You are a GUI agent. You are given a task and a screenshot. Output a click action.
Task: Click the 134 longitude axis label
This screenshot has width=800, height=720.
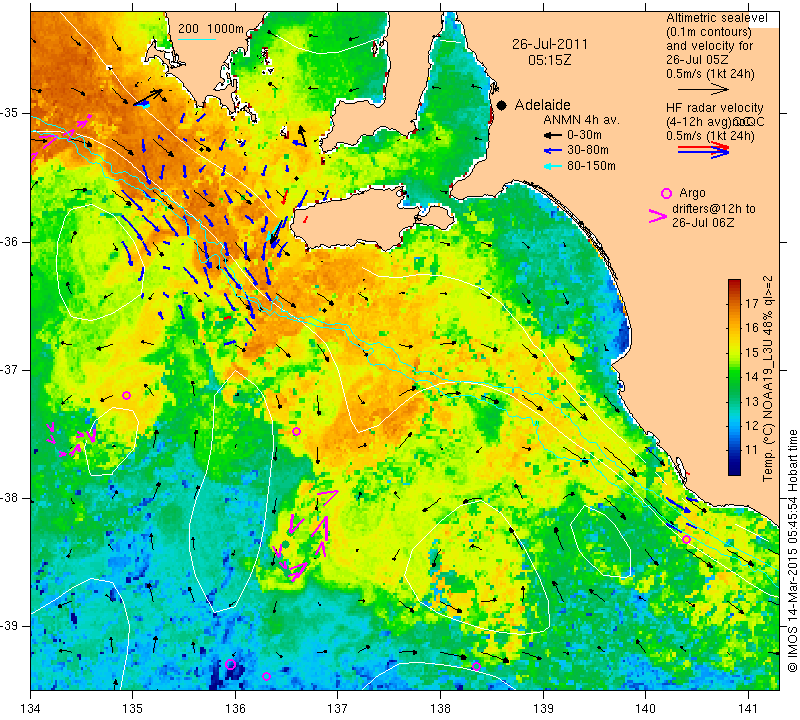pos(31,709)
